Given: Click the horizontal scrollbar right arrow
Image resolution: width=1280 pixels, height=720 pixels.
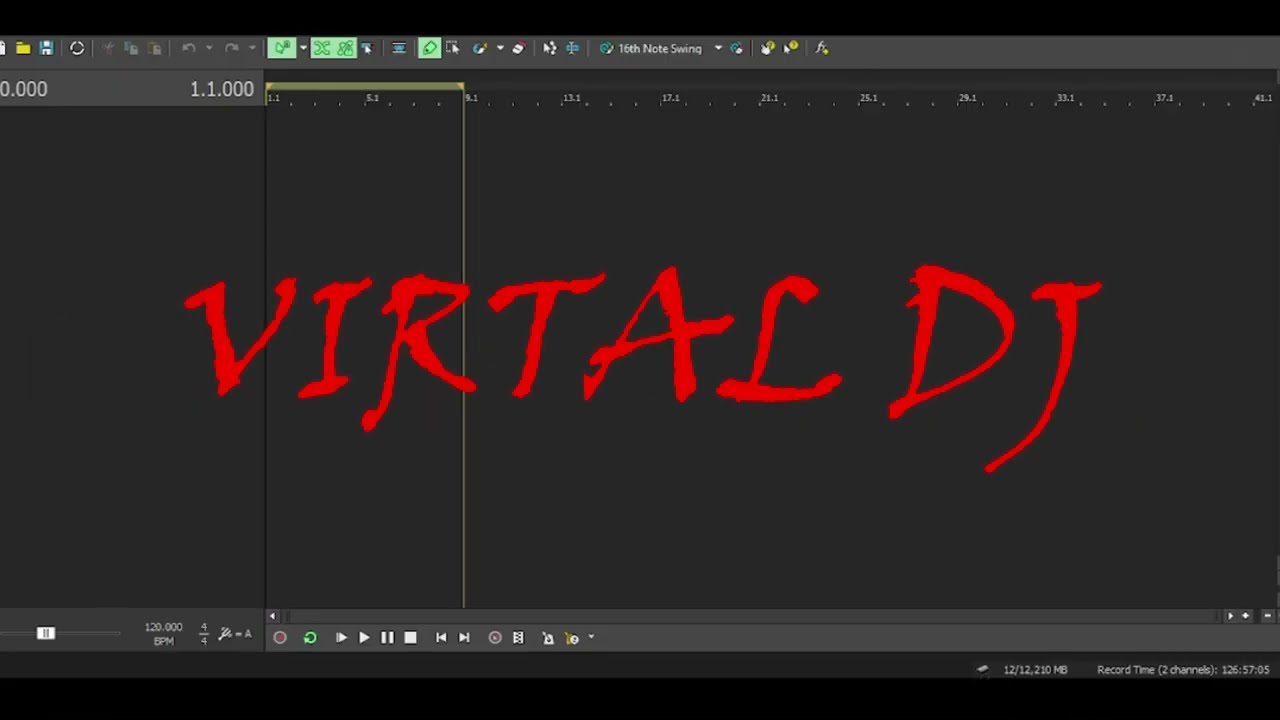Looking at the screenshot, I should 1231,616.
